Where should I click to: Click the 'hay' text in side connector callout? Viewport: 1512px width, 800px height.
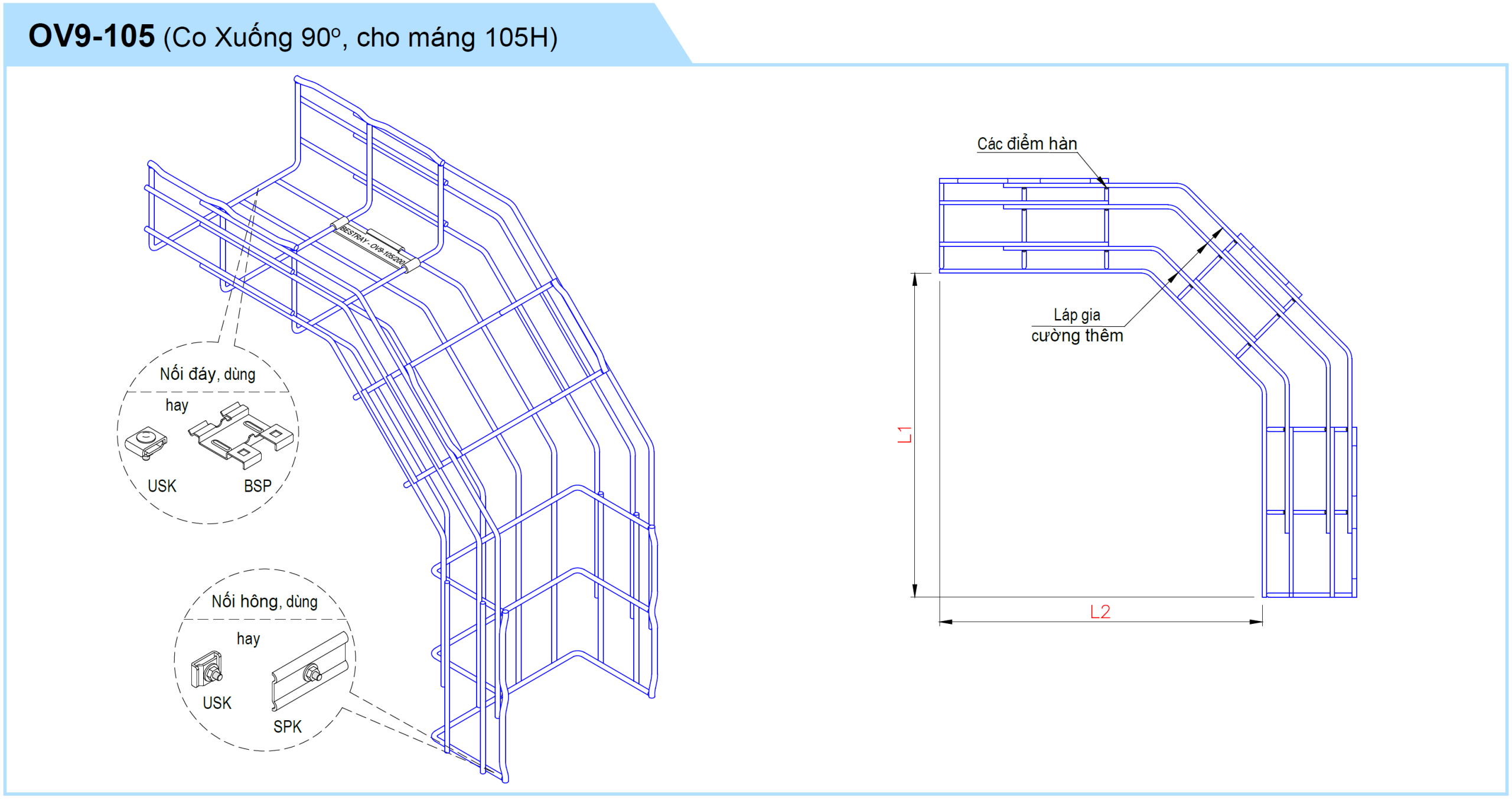point(248,639)
